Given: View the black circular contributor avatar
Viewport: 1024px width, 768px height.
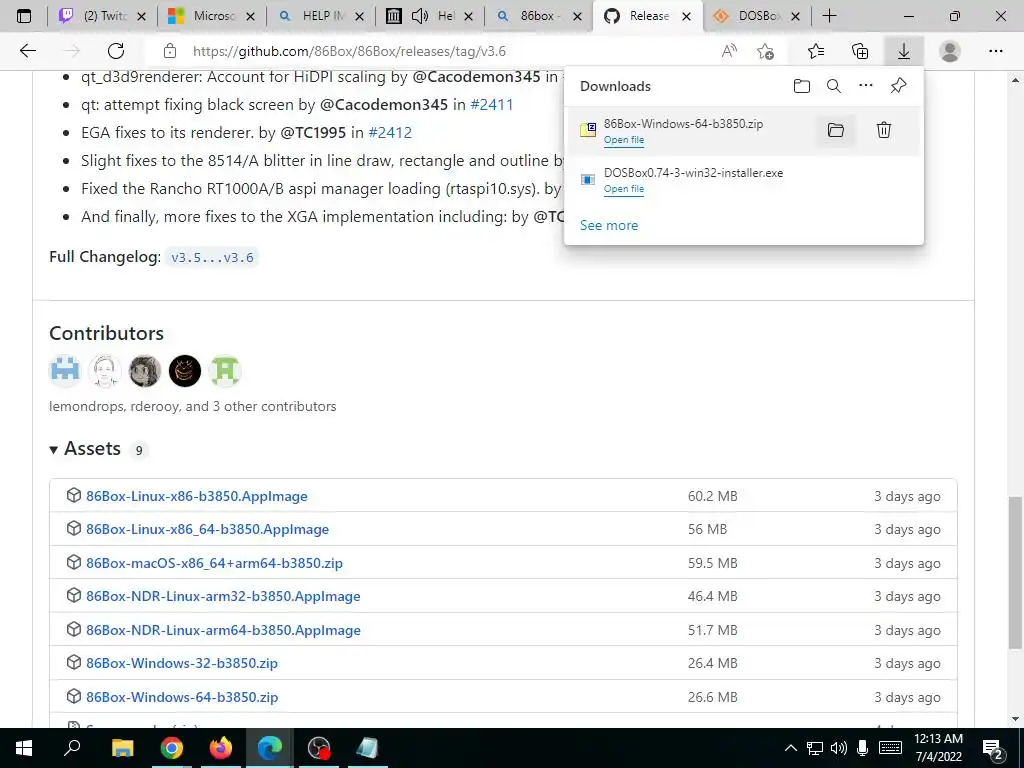Looking at the screenshot, I should (x=185, y=371).
